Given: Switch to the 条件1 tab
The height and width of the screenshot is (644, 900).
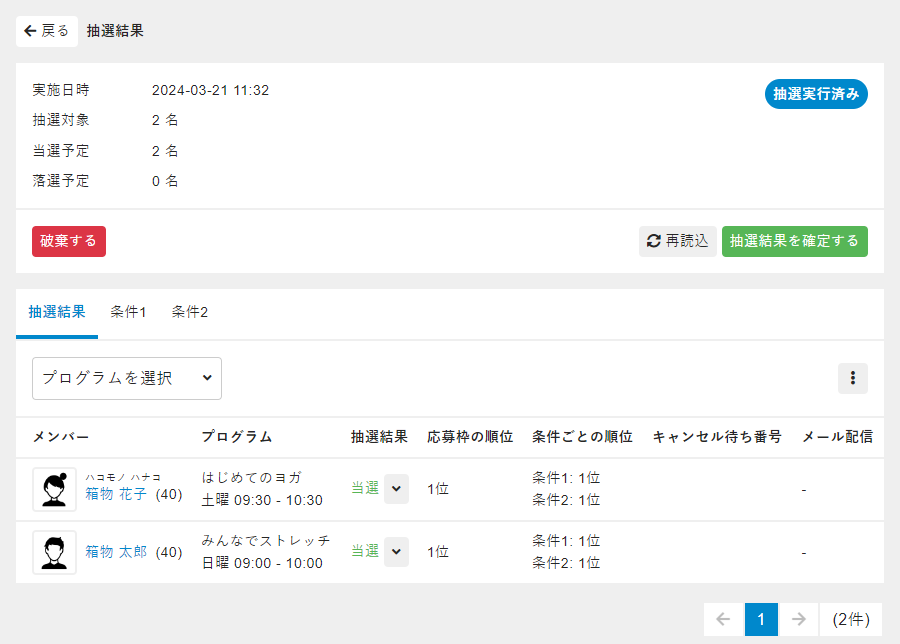Looking at the screenshot, I should [128, 313].
